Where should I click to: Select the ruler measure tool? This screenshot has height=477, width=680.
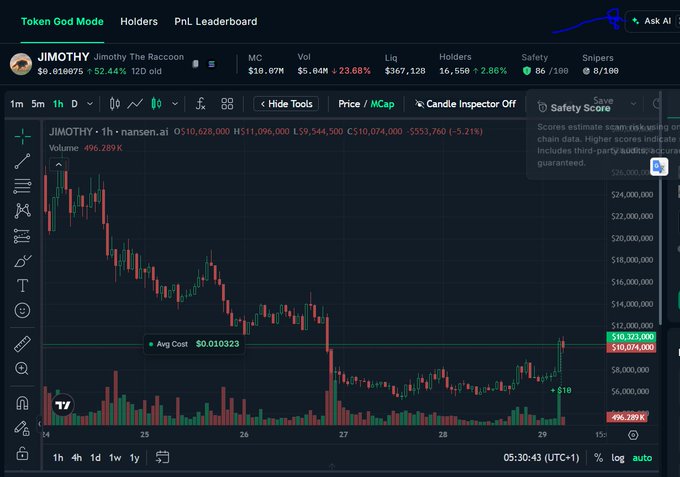pos(22,343)
